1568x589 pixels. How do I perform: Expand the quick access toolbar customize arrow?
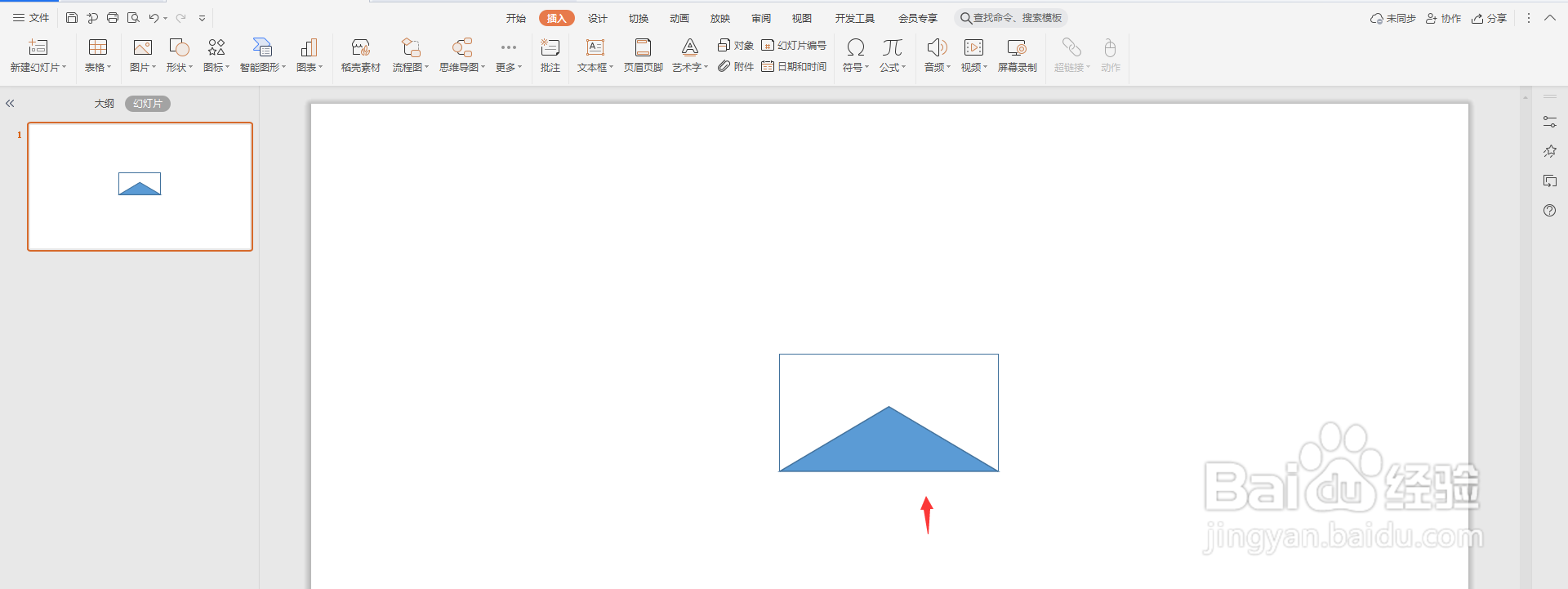tap(202, 18)
